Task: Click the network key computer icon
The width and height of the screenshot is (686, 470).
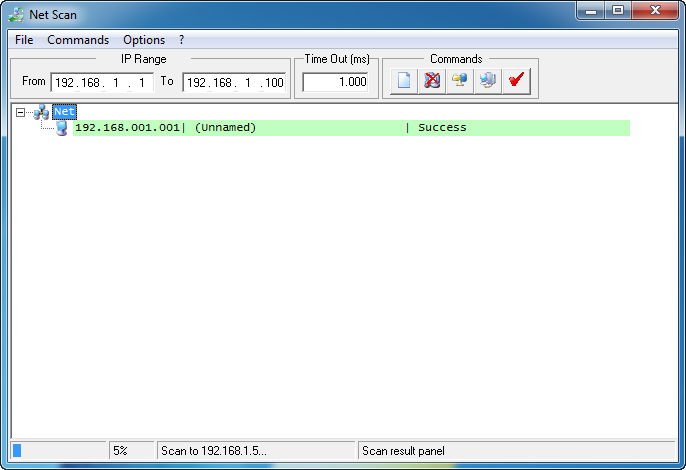Action: pos(460,81)
